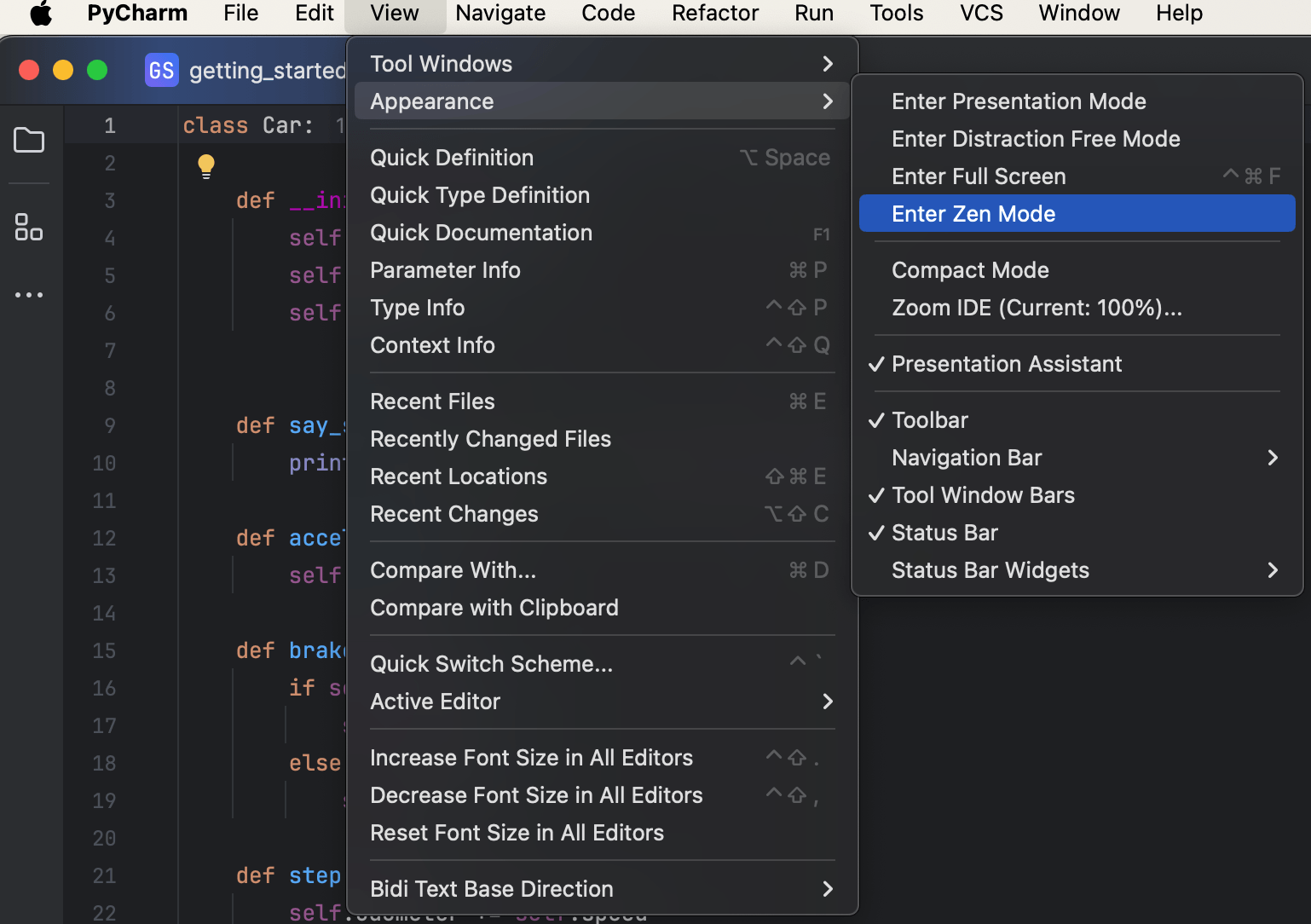1311x924 pixels.
Task: Open the Apple menu icon
Action: (41, 14)
